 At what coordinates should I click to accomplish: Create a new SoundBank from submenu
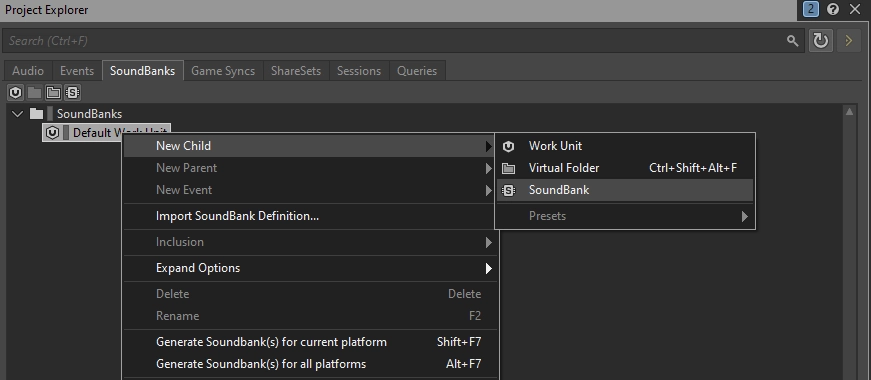pos(625,191)
